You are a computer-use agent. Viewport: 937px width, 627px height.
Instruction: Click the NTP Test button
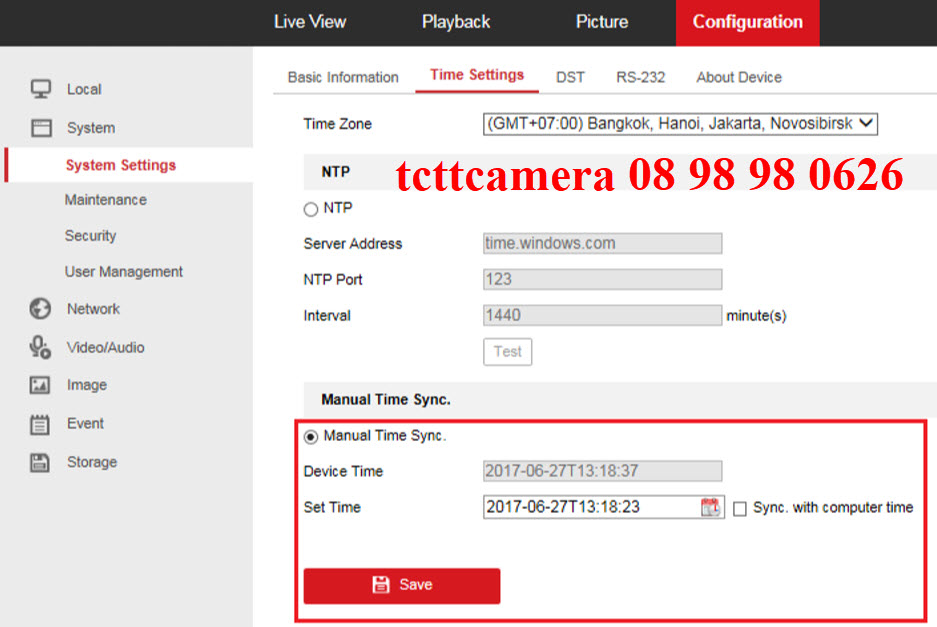tap(507, 352)
